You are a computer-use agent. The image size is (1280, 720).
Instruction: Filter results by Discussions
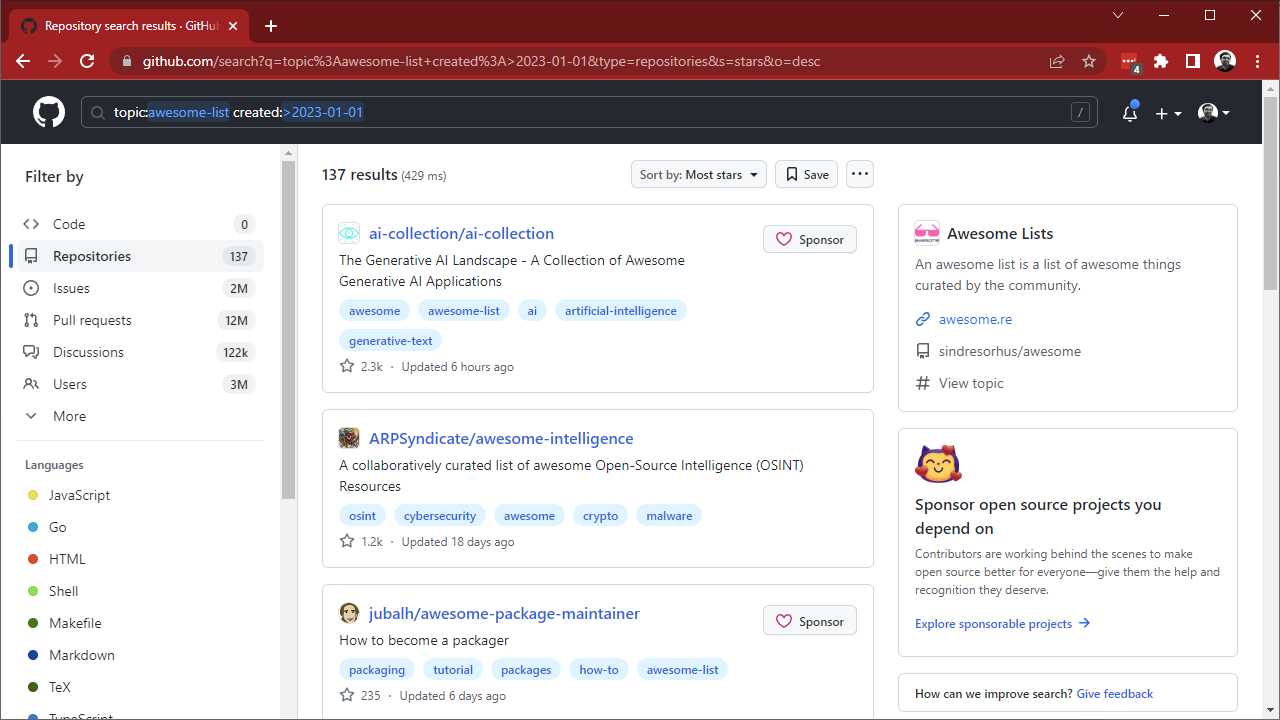pos(140,352)
